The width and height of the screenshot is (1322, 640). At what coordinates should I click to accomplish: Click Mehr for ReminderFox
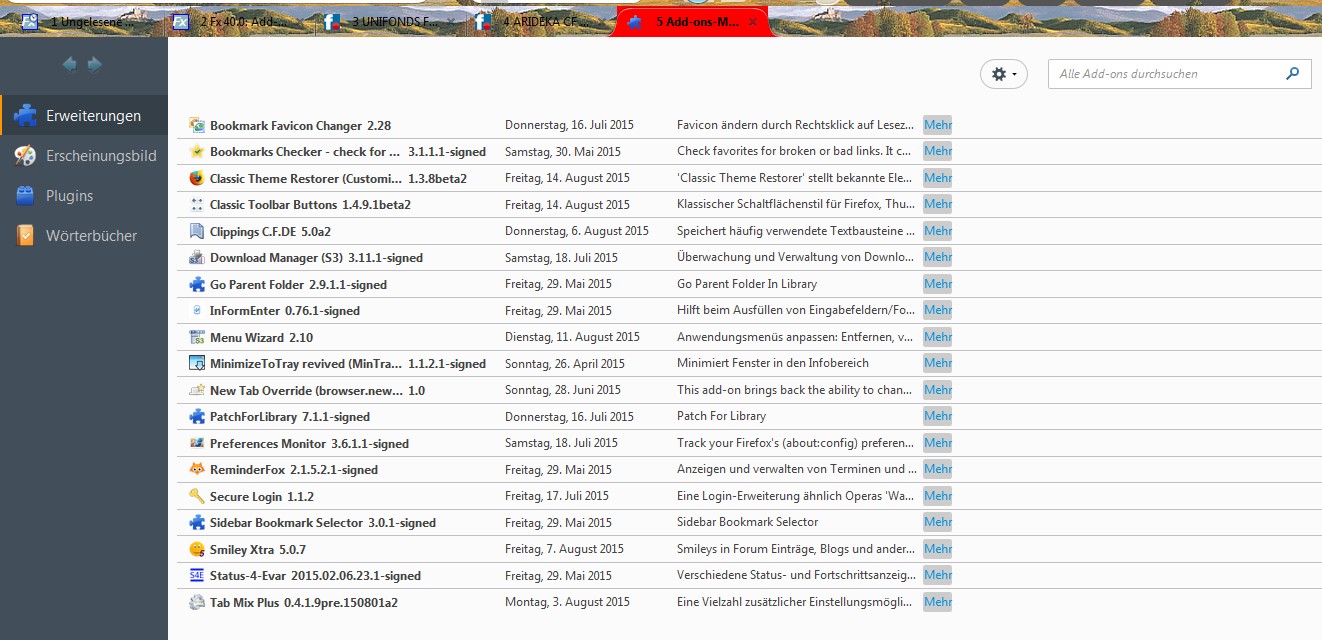tap(938, 469)
